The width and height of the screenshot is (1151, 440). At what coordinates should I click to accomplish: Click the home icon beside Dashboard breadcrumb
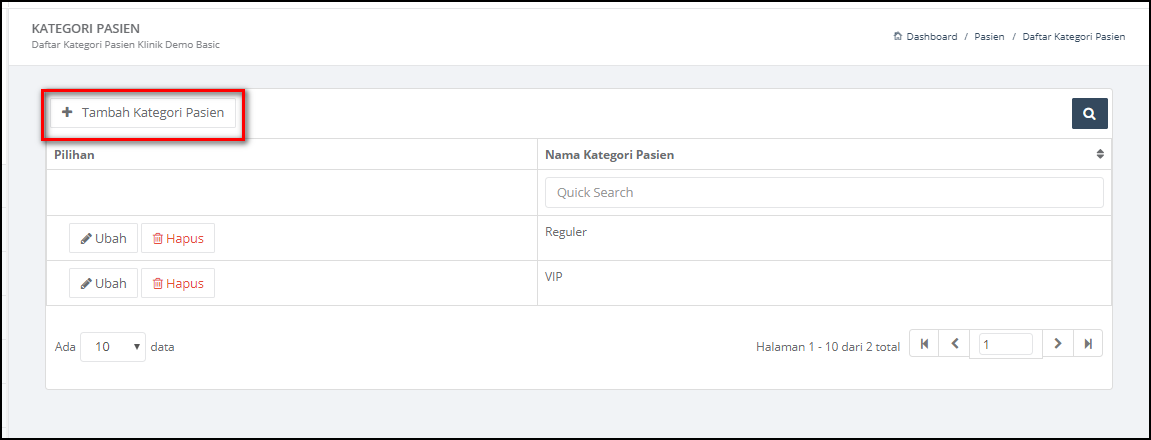(x=897, y=36)
